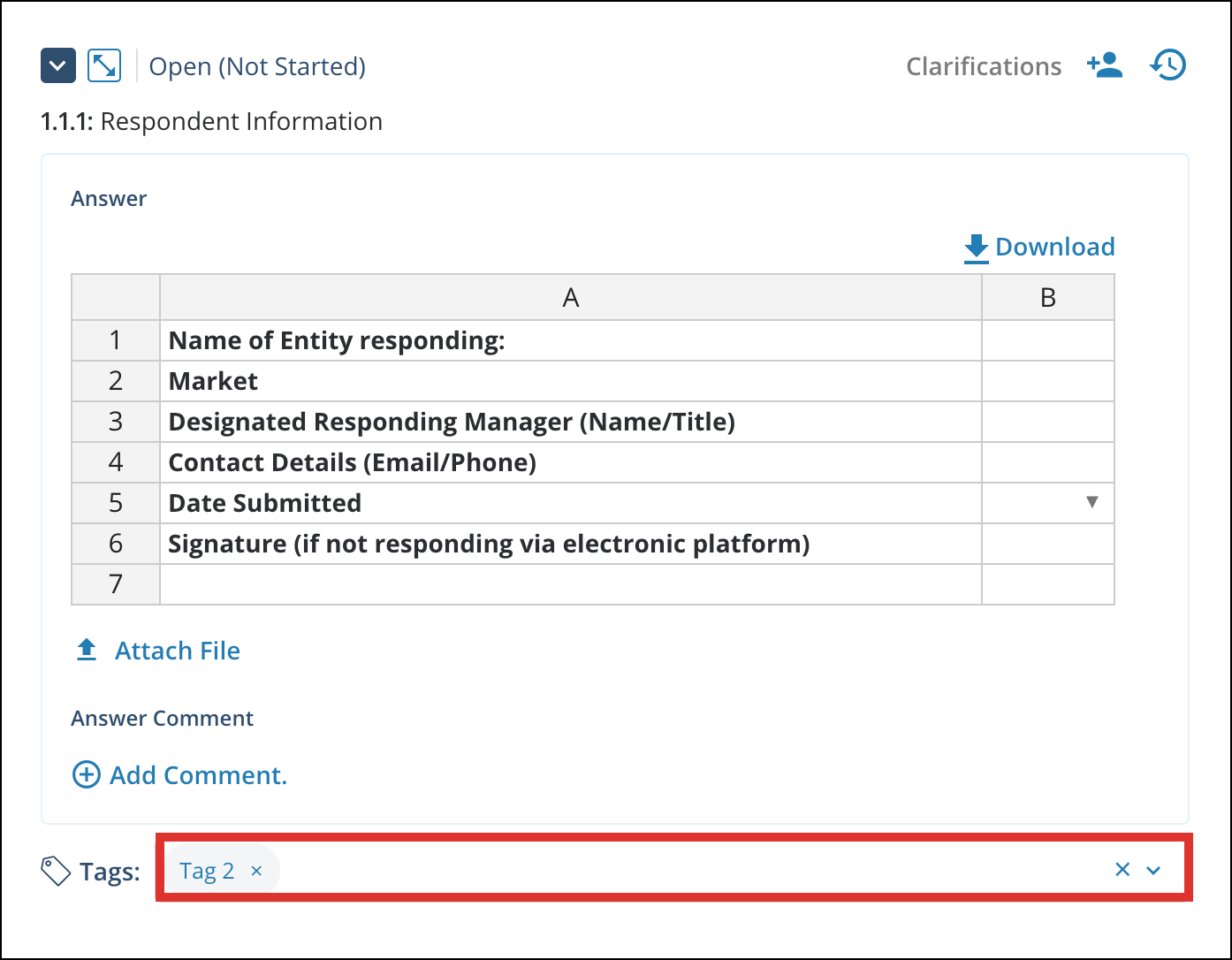The height and width of the screenshot is (960, 1232).
Task: Open the Clarifications section
Action: [983, 65]
